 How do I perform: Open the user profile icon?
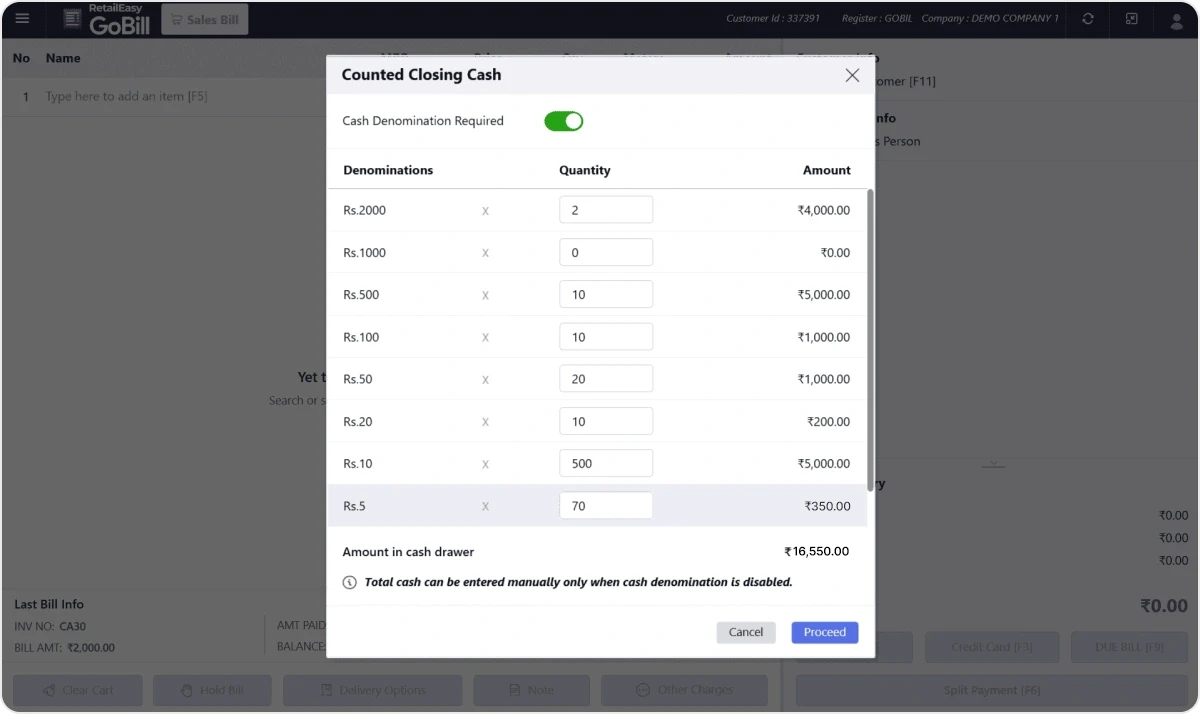[x=1177, y=20]
